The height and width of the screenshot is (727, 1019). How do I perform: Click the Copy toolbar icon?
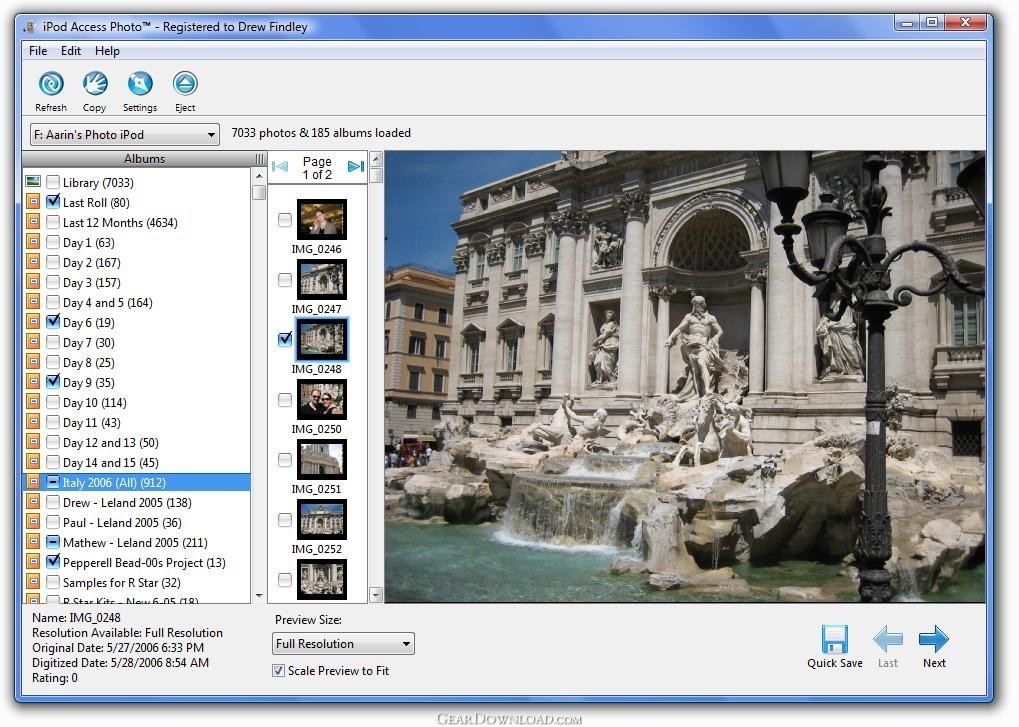click(95, 84)
